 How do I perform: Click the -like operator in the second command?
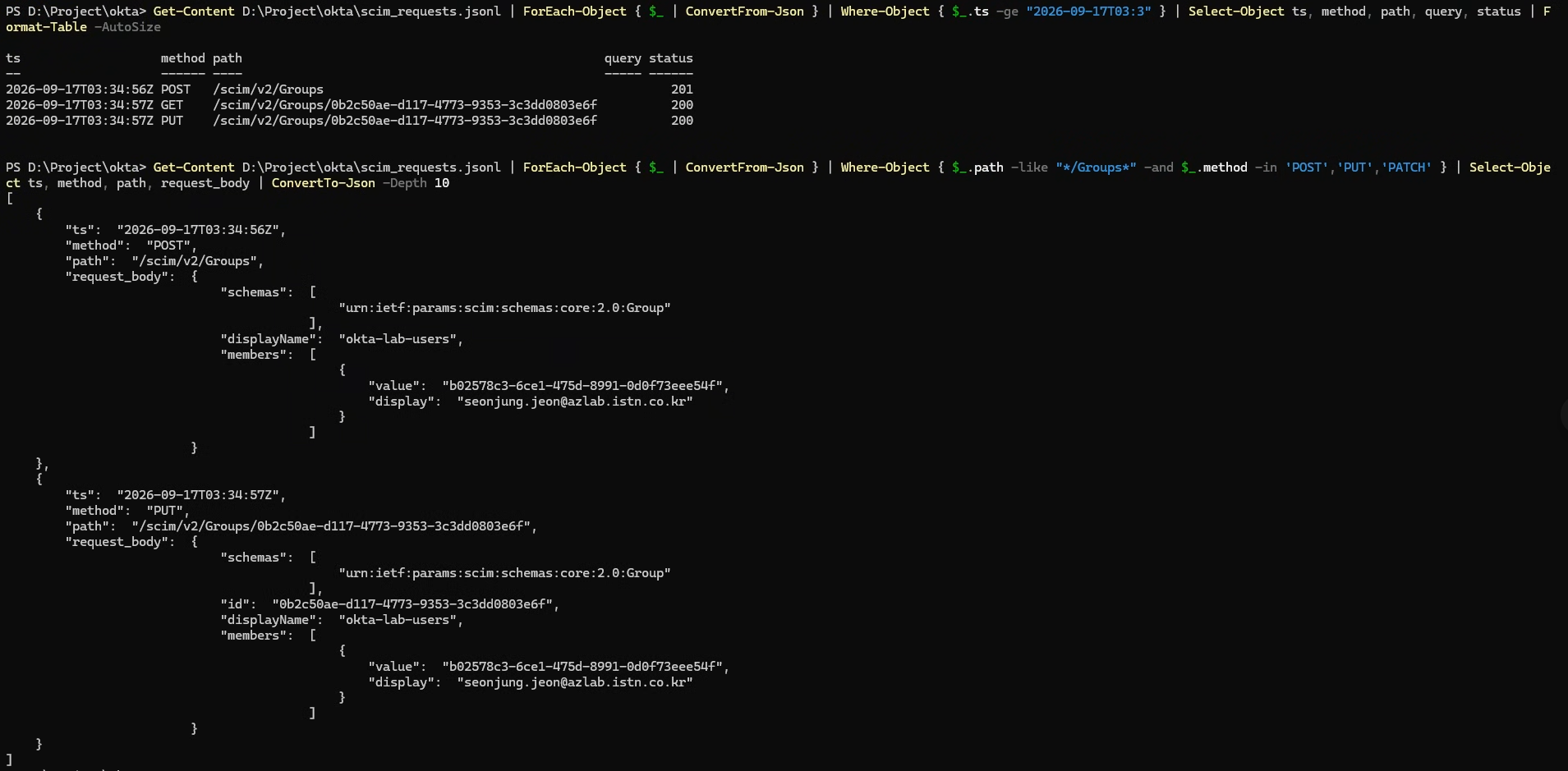coord(1029,168)
